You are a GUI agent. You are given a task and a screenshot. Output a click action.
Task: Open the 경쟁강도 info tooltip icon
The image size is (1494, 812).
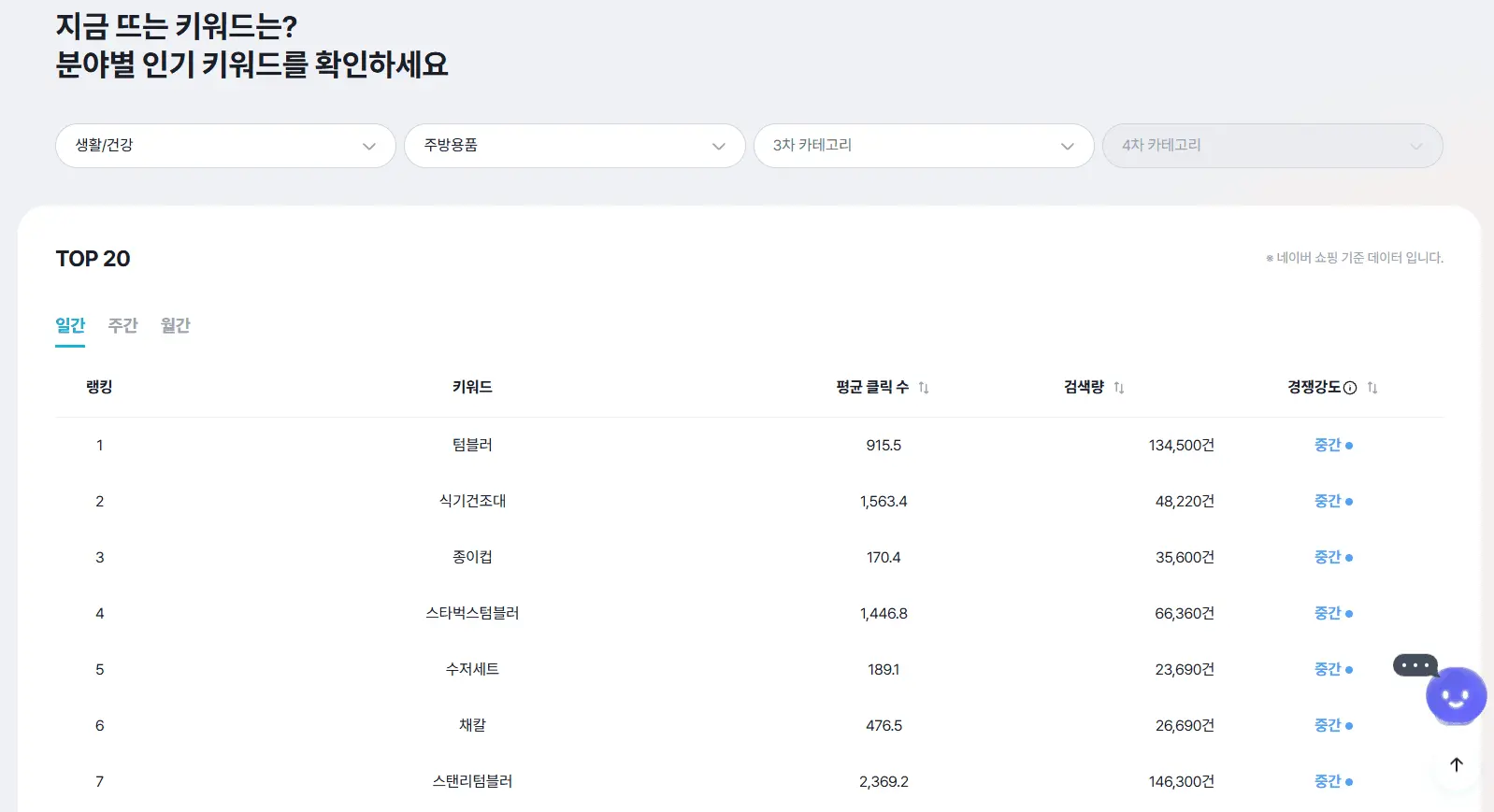pos(1350,388)
